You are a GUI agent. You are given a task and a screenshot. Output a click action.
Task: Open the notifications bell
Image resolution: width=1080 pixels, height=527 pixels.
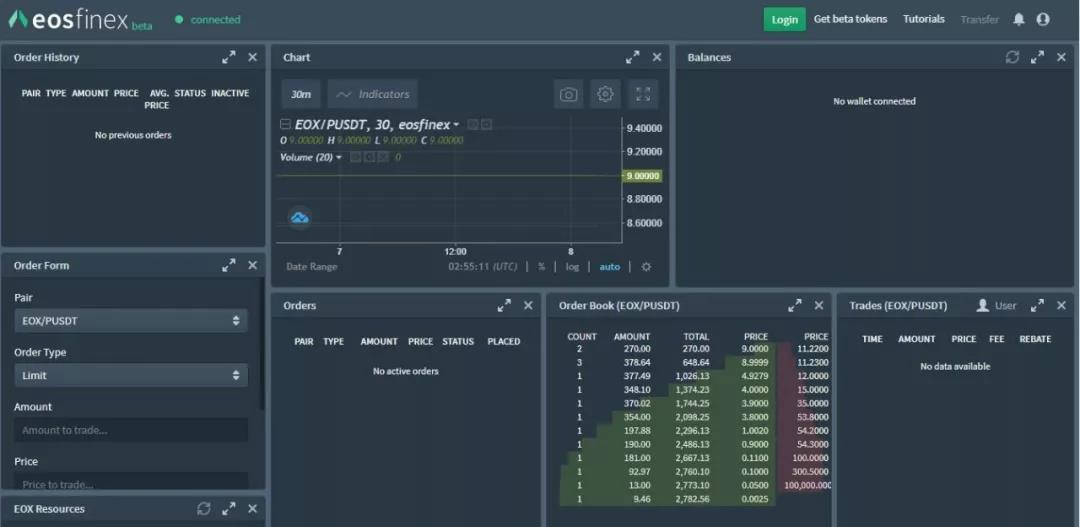tap(1019, 19)
